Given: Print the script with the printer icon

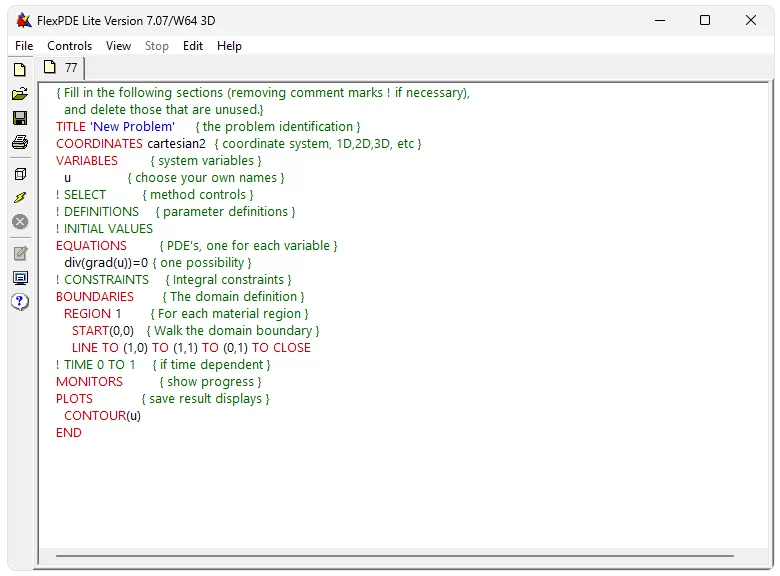Looking at the screenshot, I should pyautogui.click(x=20, y=142).
